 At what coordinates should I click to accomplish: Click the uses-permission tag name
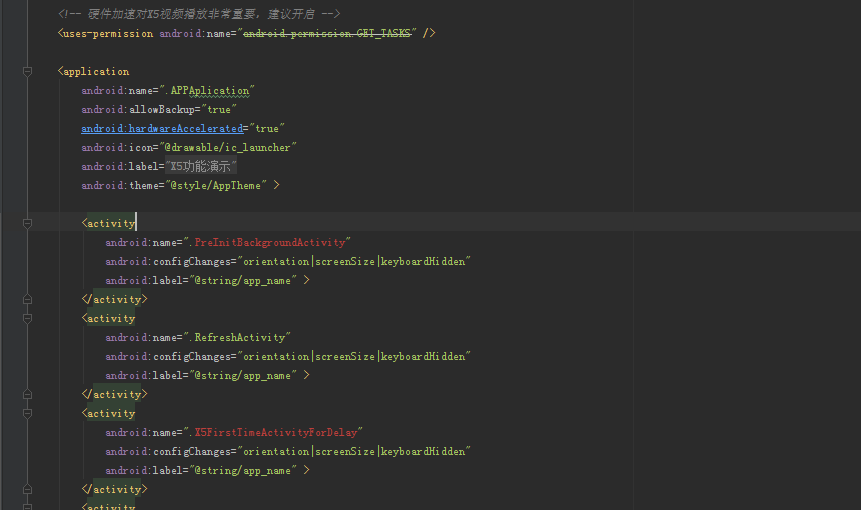click(x=108, y=33)
